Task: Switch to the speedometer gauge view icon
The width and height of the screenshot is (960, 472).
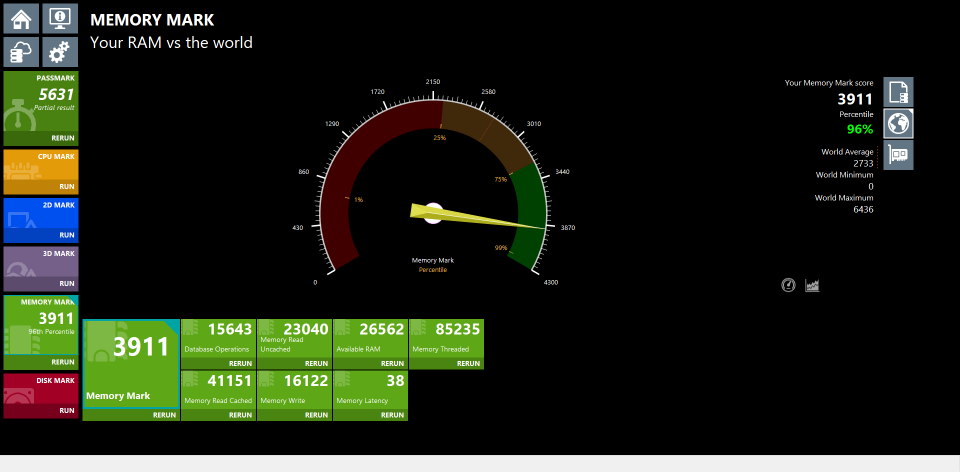Action: pyautogui.click(x=789, y=285)
